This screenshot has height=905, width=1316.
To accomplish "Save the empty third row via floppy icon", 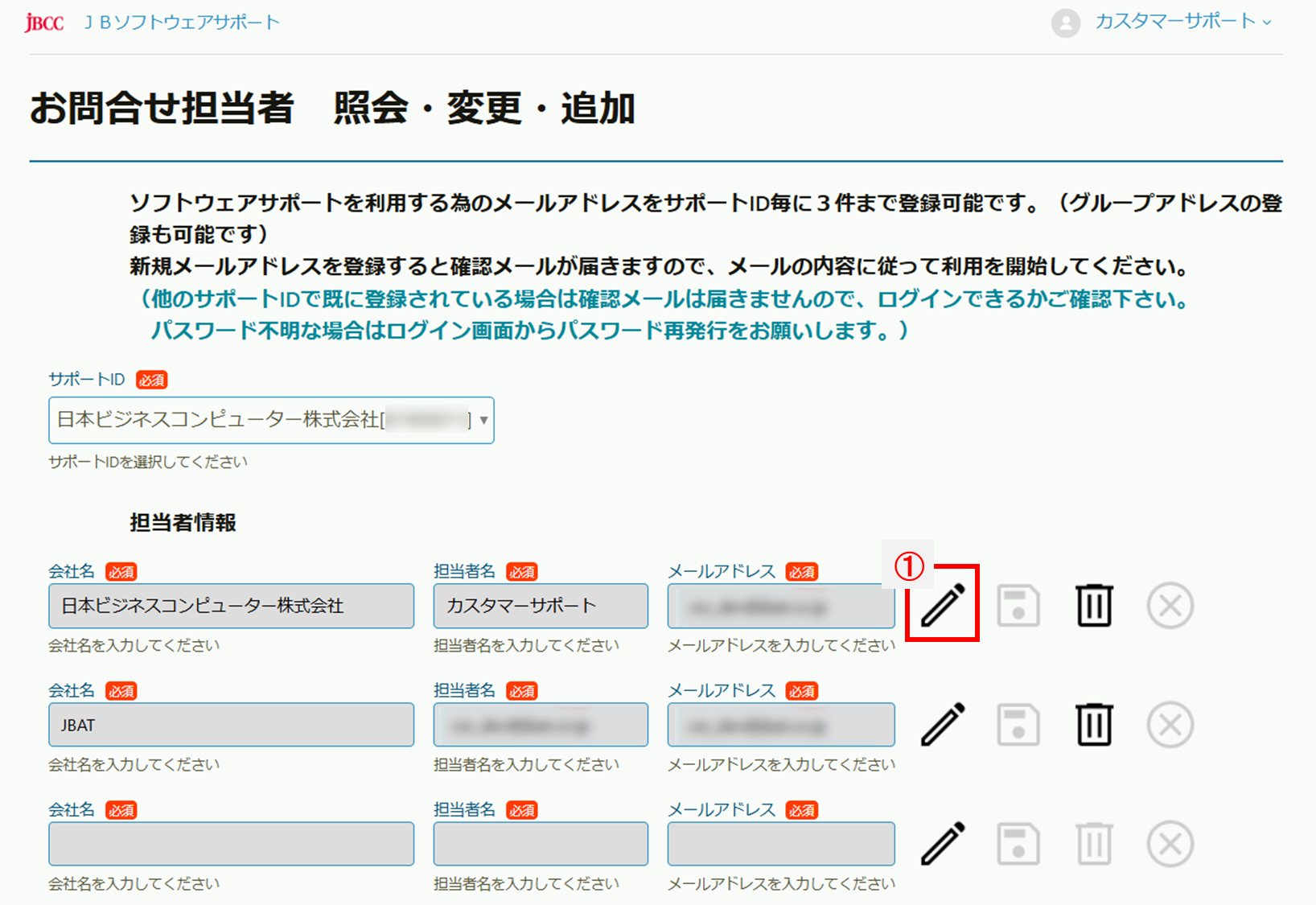I will (1018, 843).
